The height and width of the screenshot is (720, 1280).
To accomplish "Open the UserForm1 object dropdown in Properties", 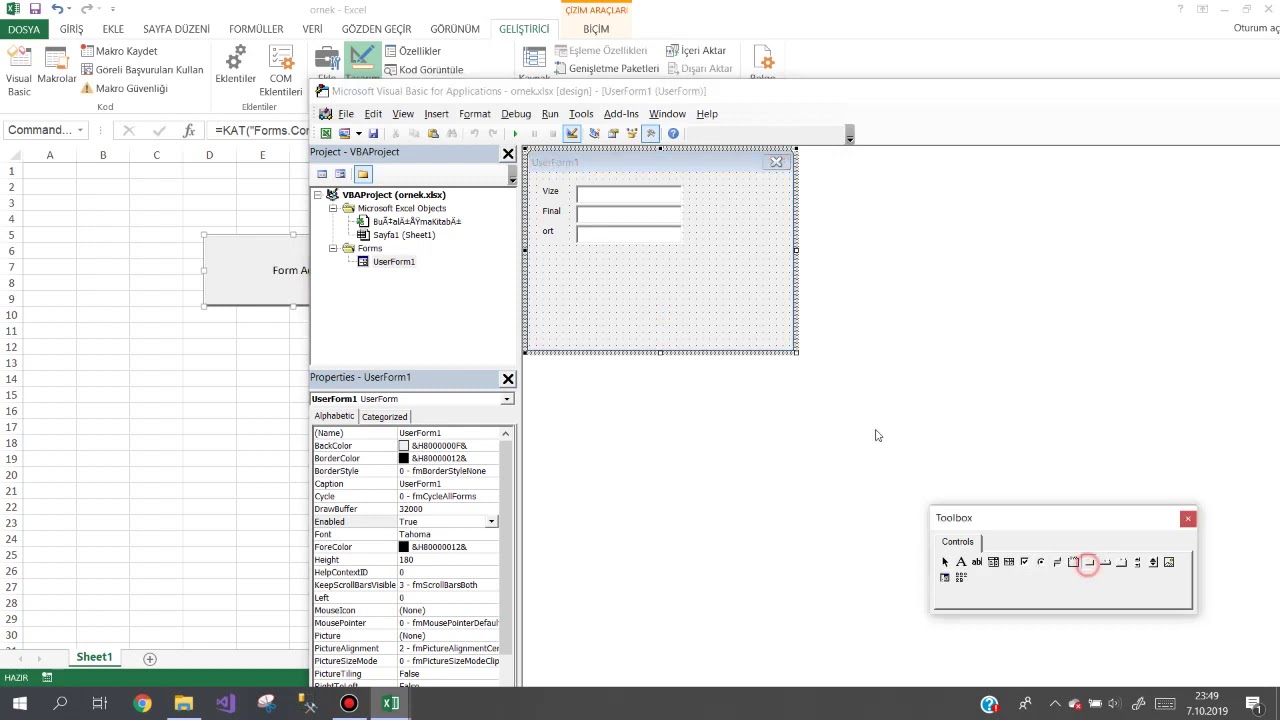I will pyautogui.click(x=507, y=399).
